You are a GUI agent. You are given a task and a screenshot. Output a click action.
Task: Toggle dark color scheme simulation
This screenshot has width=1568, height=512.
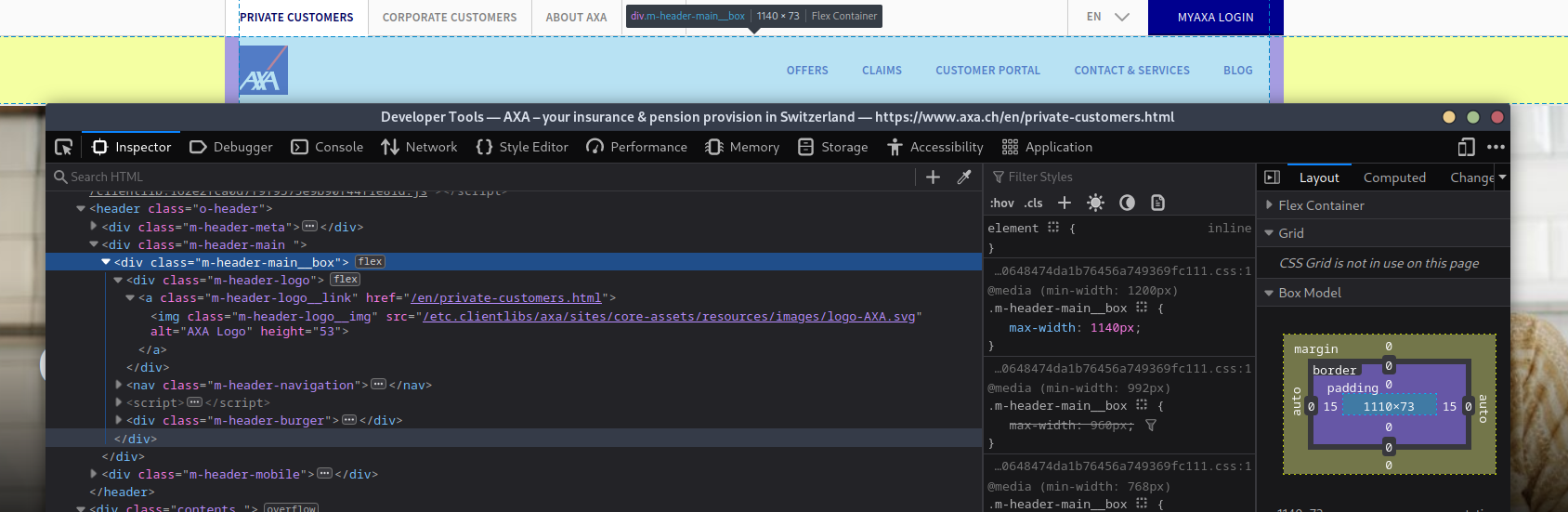click(1127, 203)
